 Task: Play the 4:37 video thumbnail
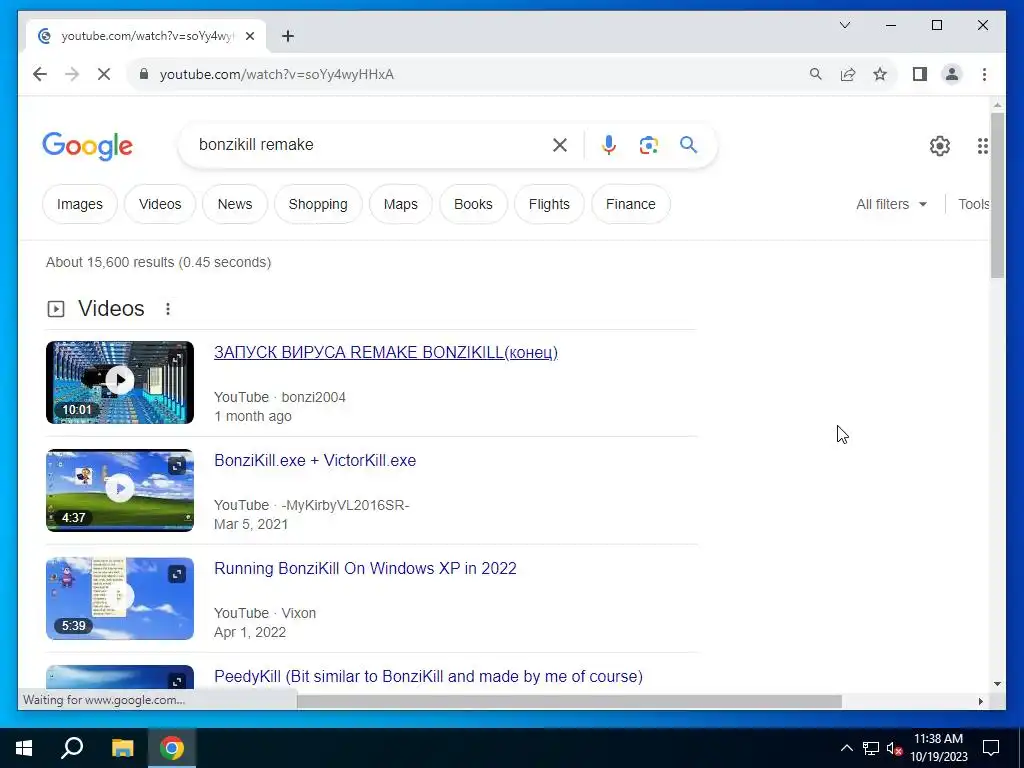120,488
